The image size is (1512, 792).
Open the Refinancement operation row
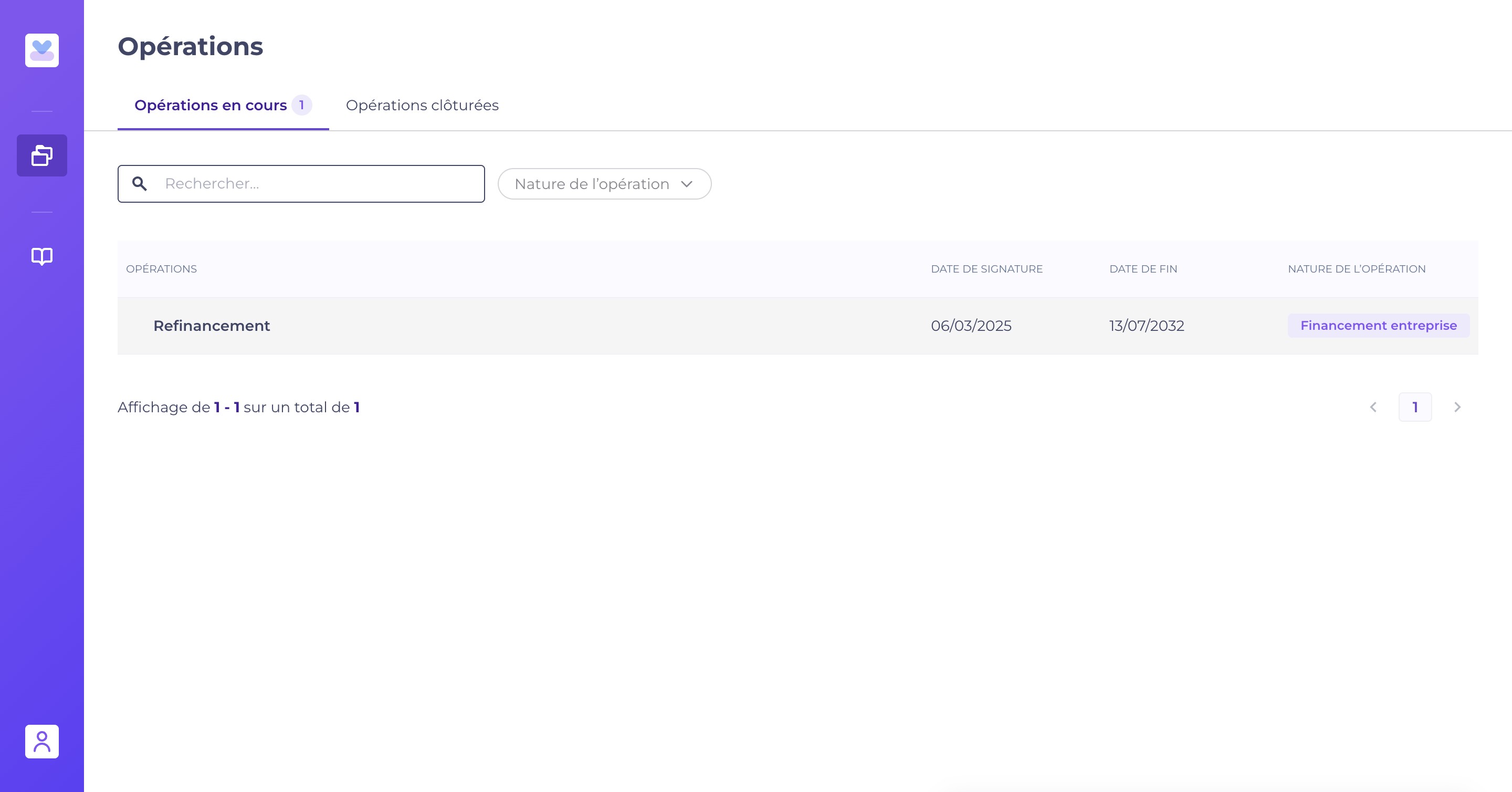point(797,326)
